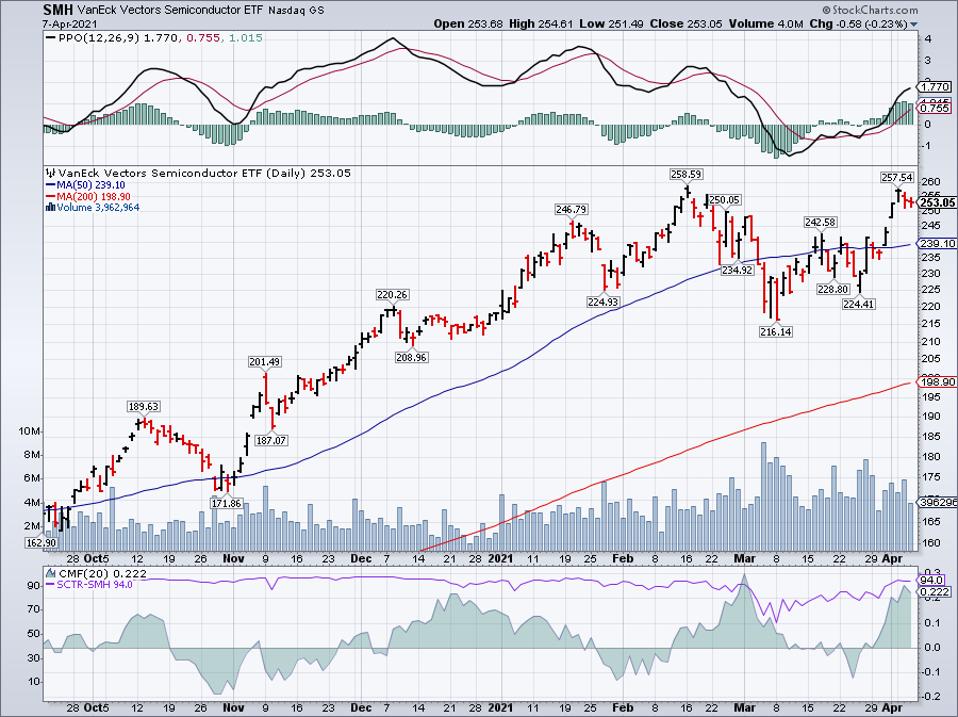The height and width of the screenshot is (717, 958).
Task: Click the 10M volume axis label
Action: 29,431
